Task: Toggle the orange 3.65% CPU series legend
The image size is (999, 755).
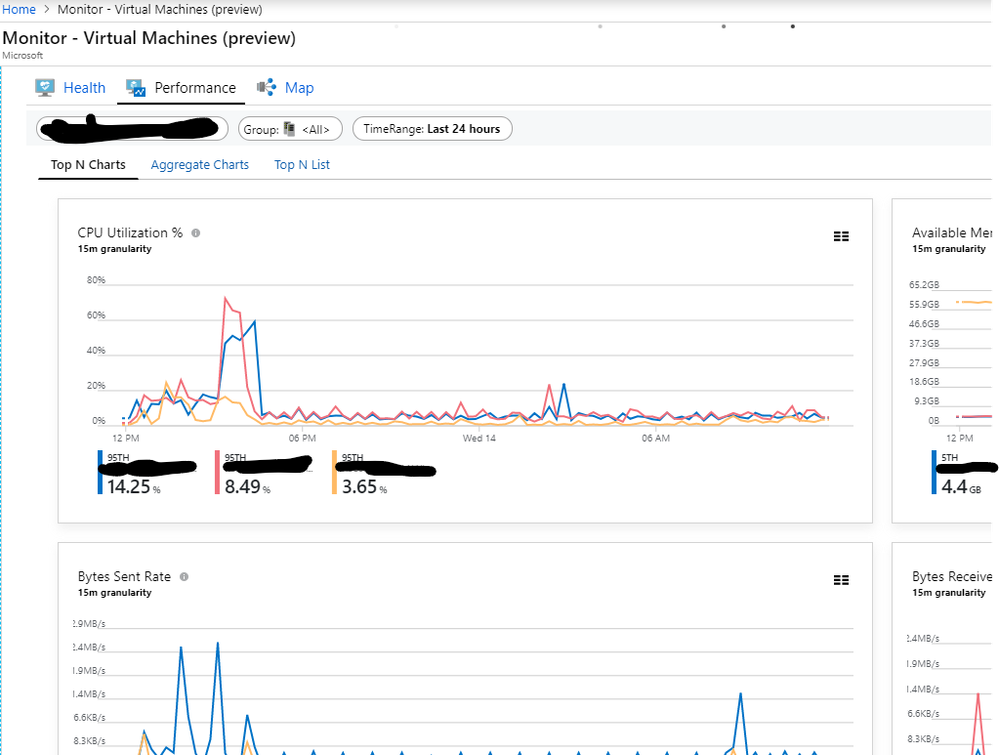Action: (384, 472)
